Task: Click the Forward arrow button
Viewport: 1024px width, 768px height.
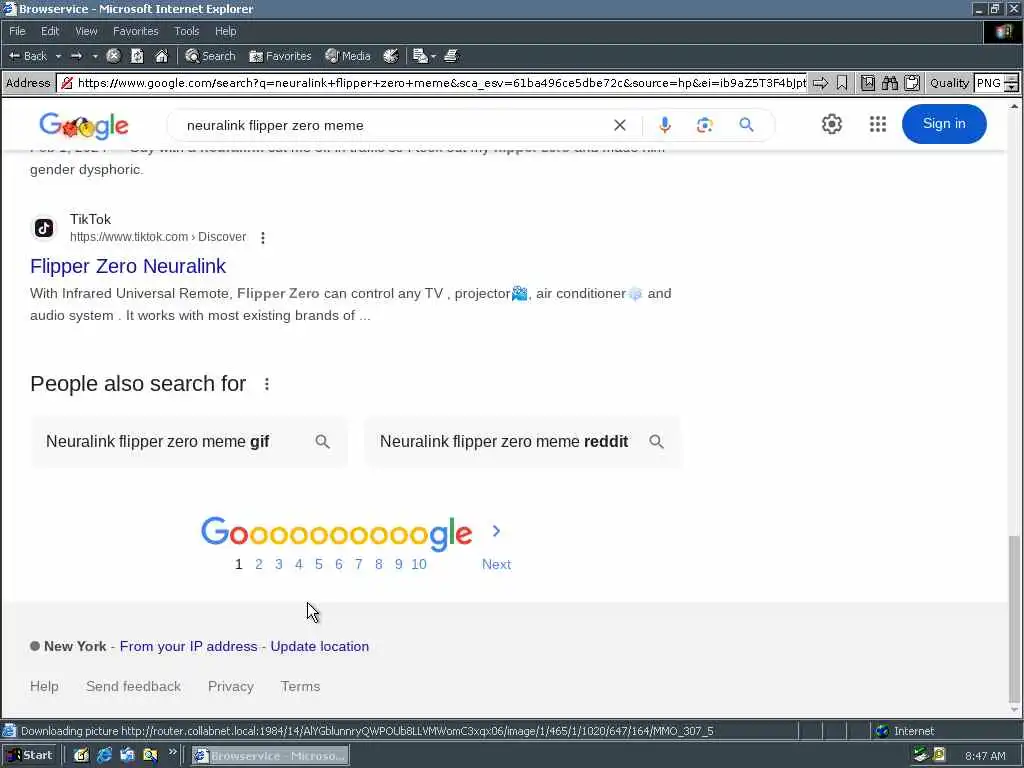Action: 76,56
